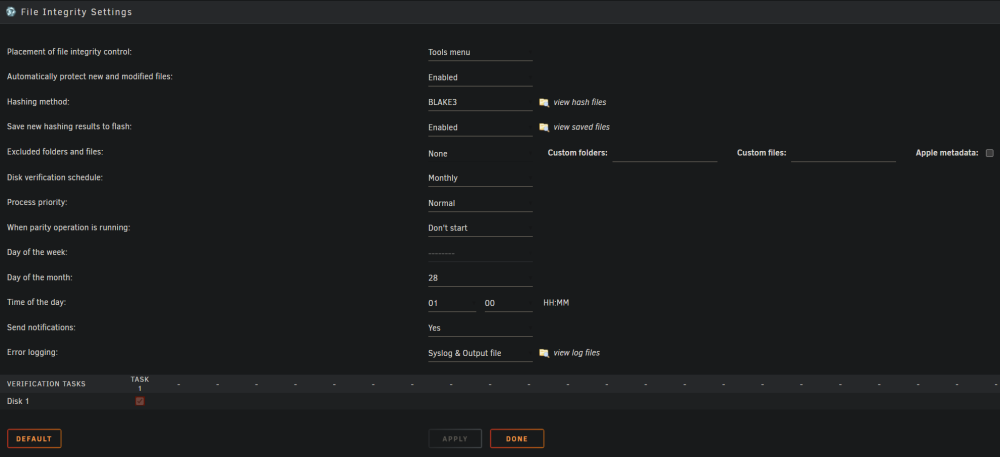
Task: Open the minute dropdown showing 00
Action: pos(508,303)
